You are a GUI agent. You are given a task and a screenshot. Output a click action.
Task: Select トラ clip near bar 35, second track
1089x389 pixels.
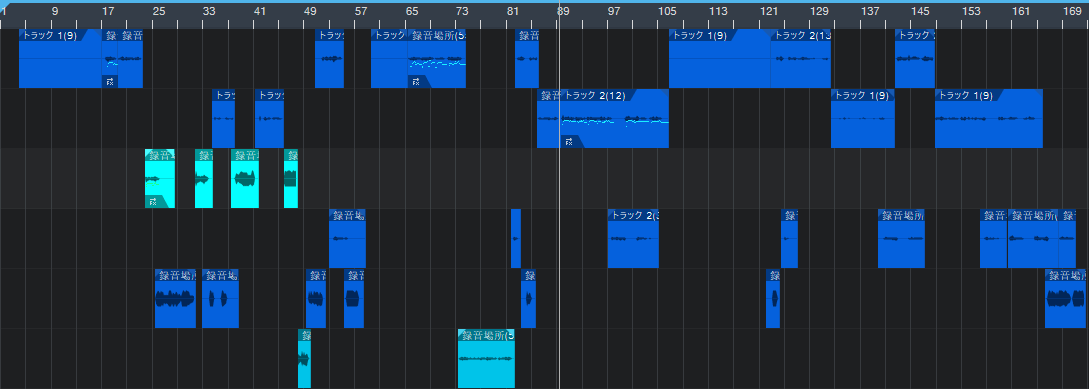point(224,118)
